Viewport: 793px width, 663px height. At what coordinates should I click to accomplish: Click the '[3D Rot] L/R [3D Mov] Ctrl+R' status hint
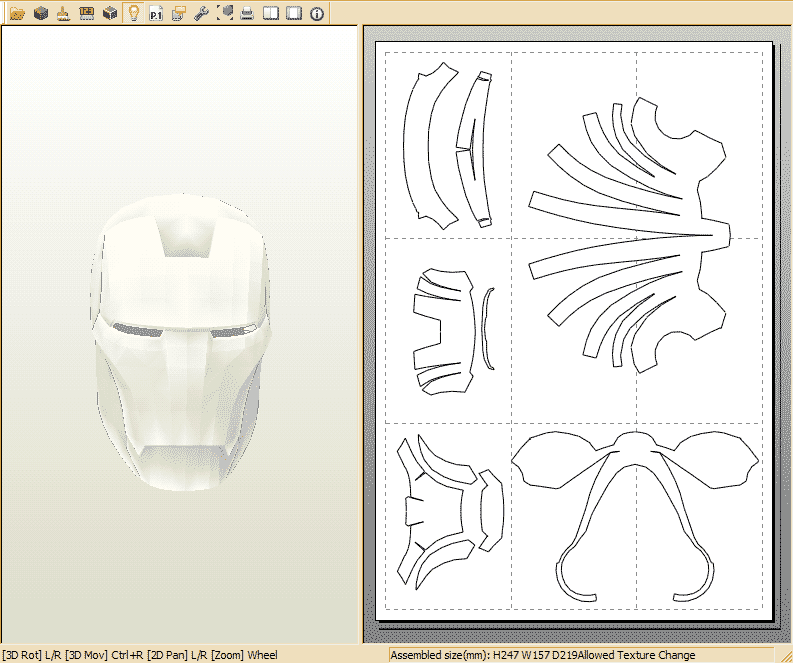tap(73, 655)
